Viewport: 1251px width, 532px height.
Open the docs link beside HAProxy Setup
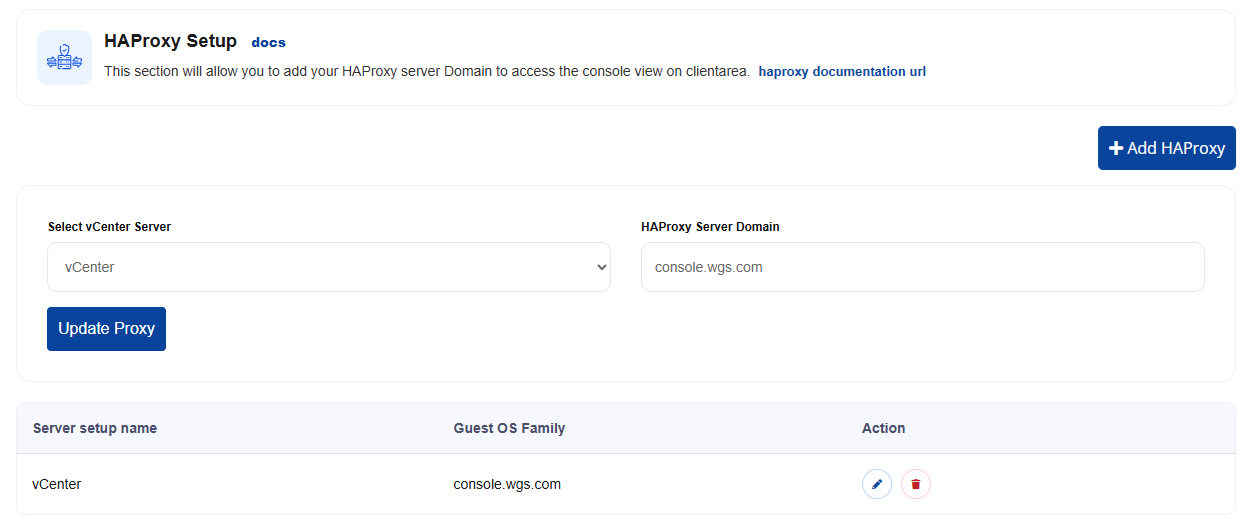coord(268,42)
